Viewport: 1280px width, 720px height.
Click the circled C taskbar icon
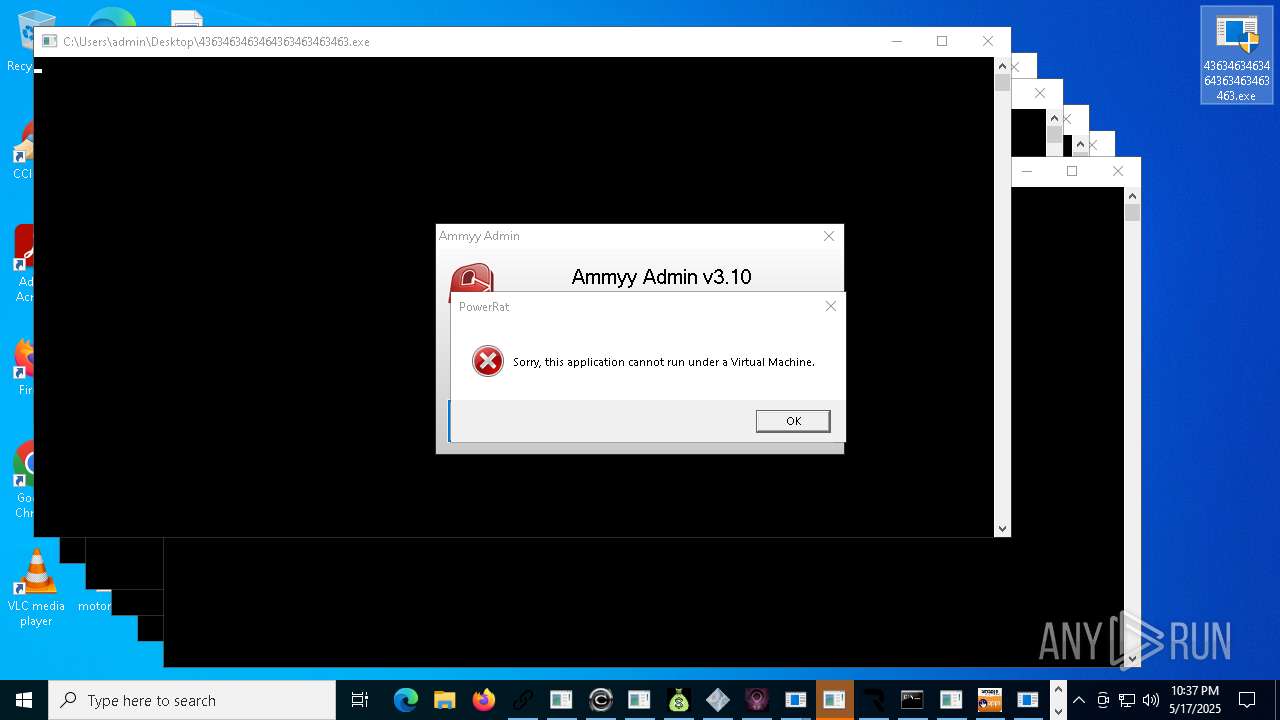(600, 700)
